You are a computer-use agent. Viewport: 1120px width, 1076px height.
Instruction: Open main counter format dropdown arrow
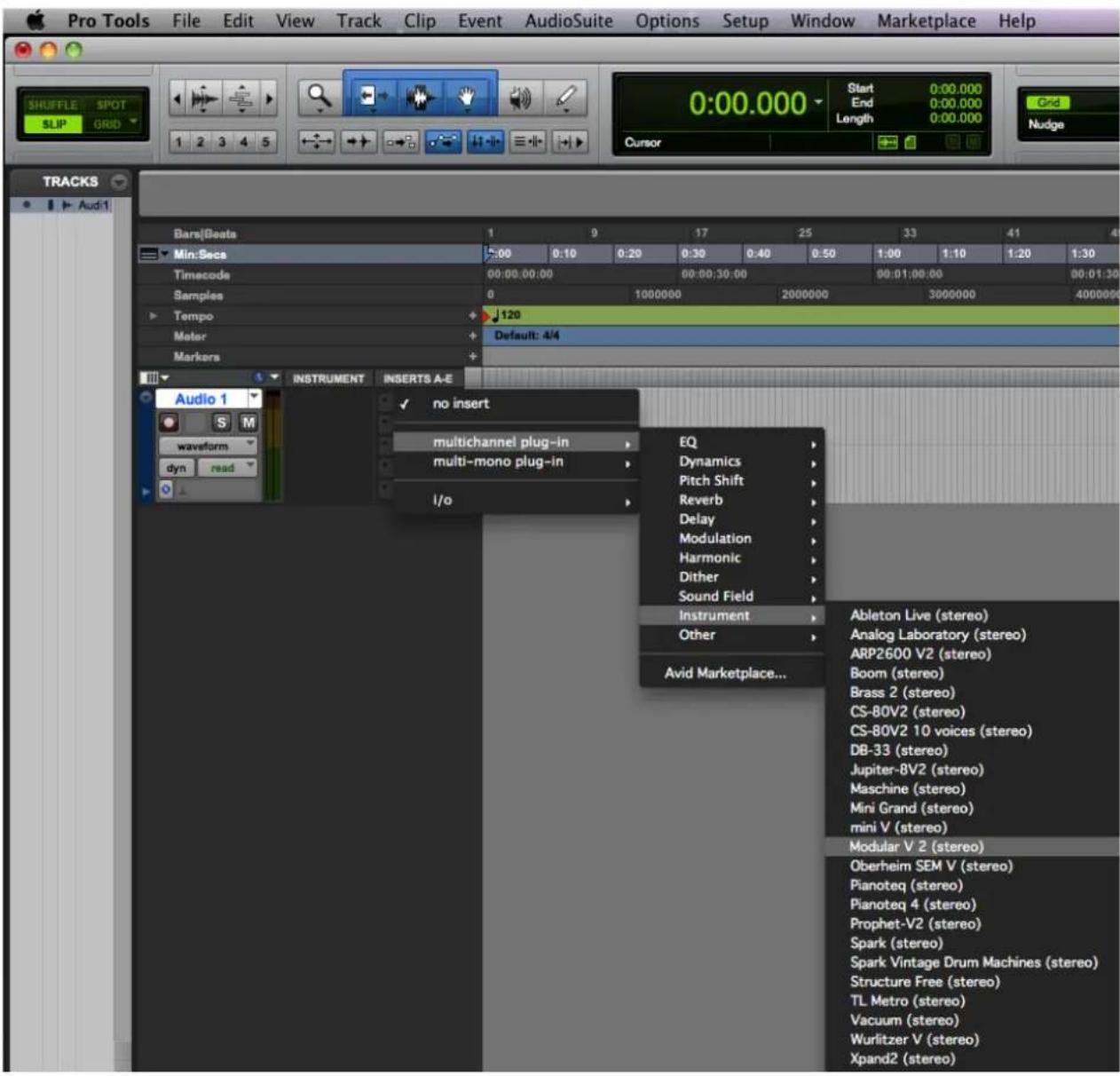pos(818,102)
